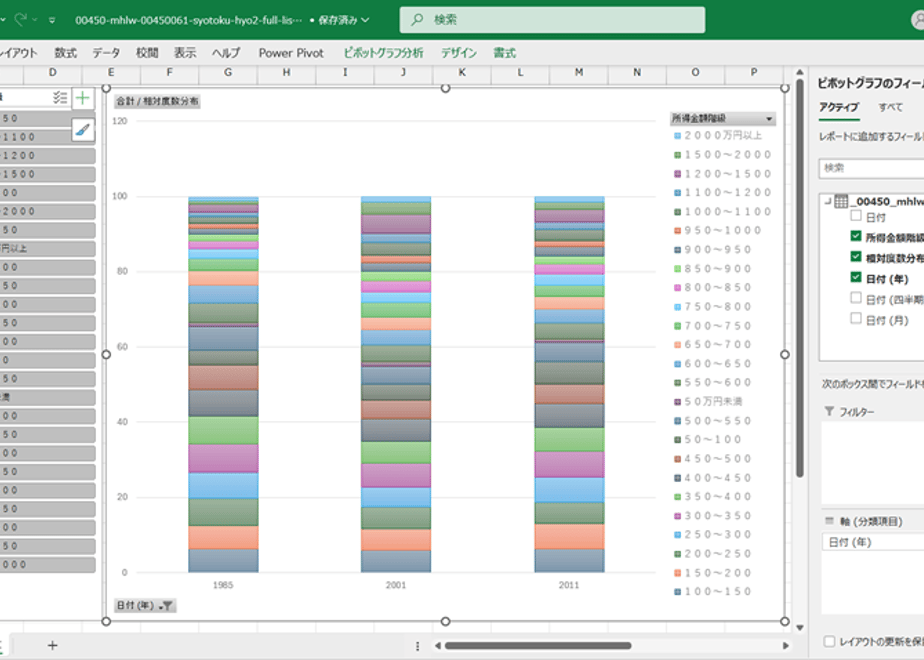Open the Quick Access Toolbar customize arrow
Viewport: 924px width, 660px height.
(52, 20)
